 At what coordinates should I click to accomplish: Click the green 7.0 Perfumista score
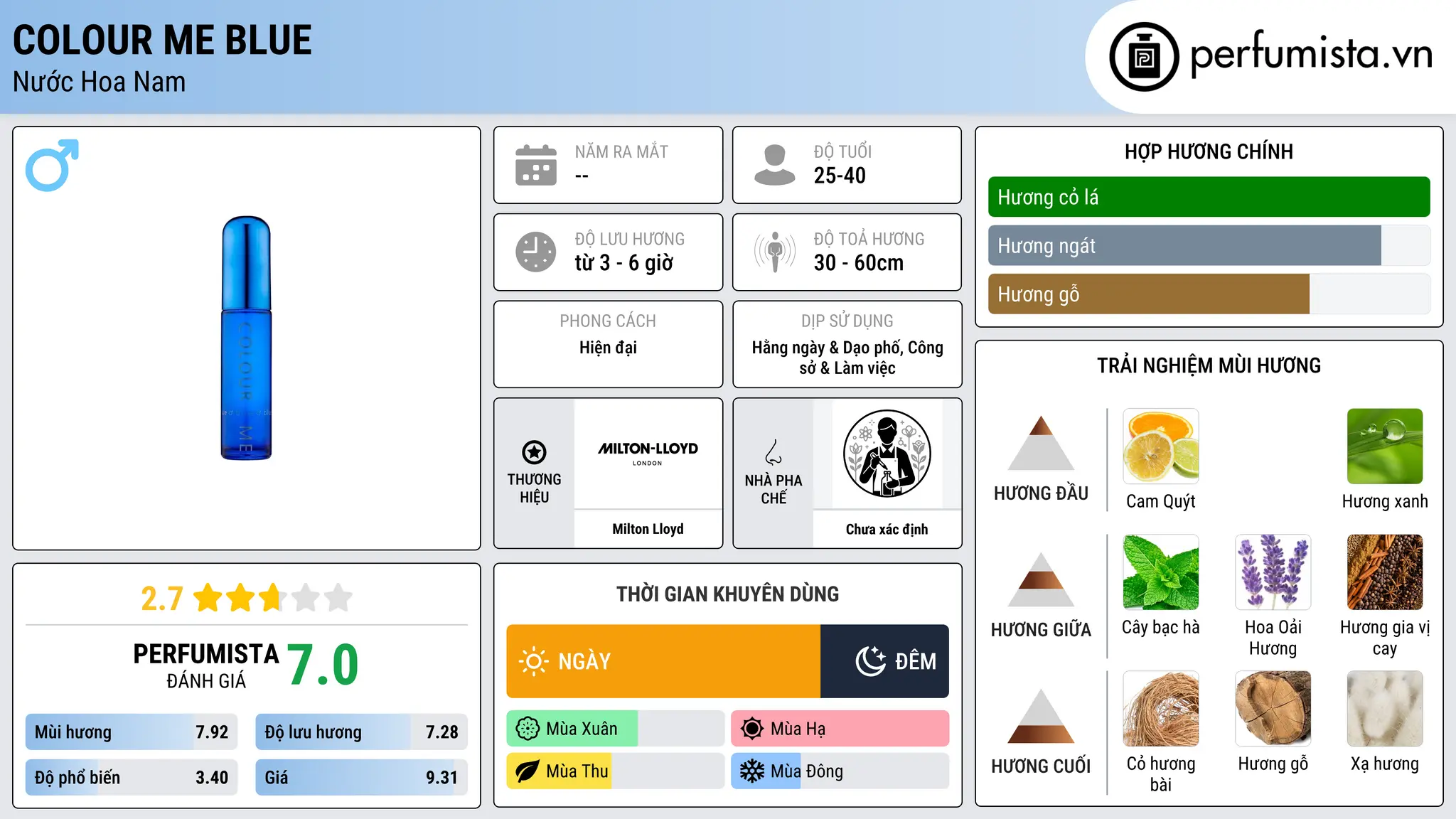tap(323, 665)
